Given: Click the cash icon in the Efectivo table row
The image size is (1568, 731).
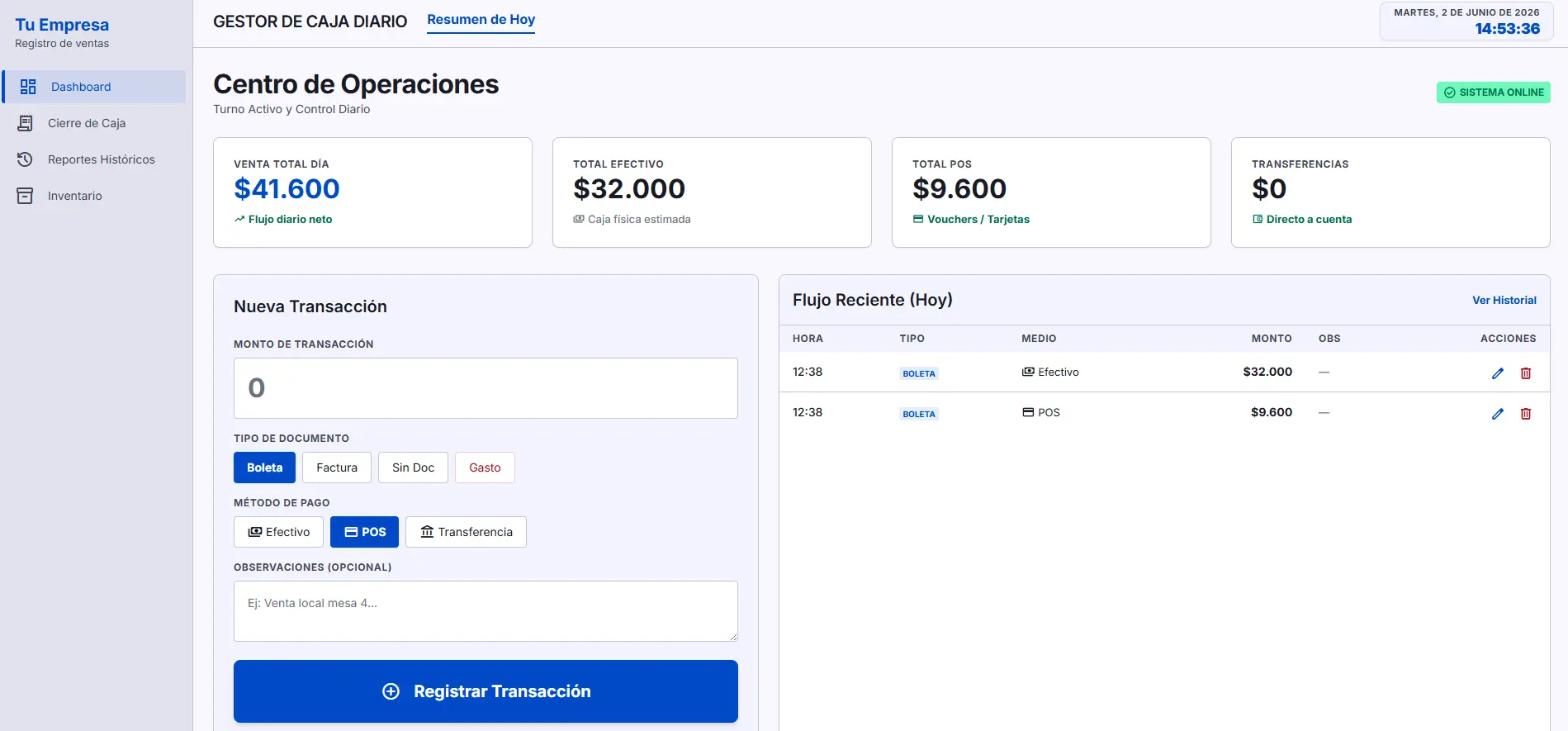Looking at the screenshot, I should coord(1028,372).
